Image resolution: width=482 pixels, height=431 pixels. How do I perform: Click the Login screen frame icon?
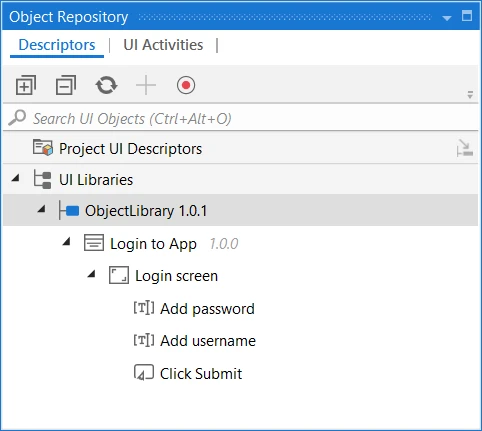[119, 275]
